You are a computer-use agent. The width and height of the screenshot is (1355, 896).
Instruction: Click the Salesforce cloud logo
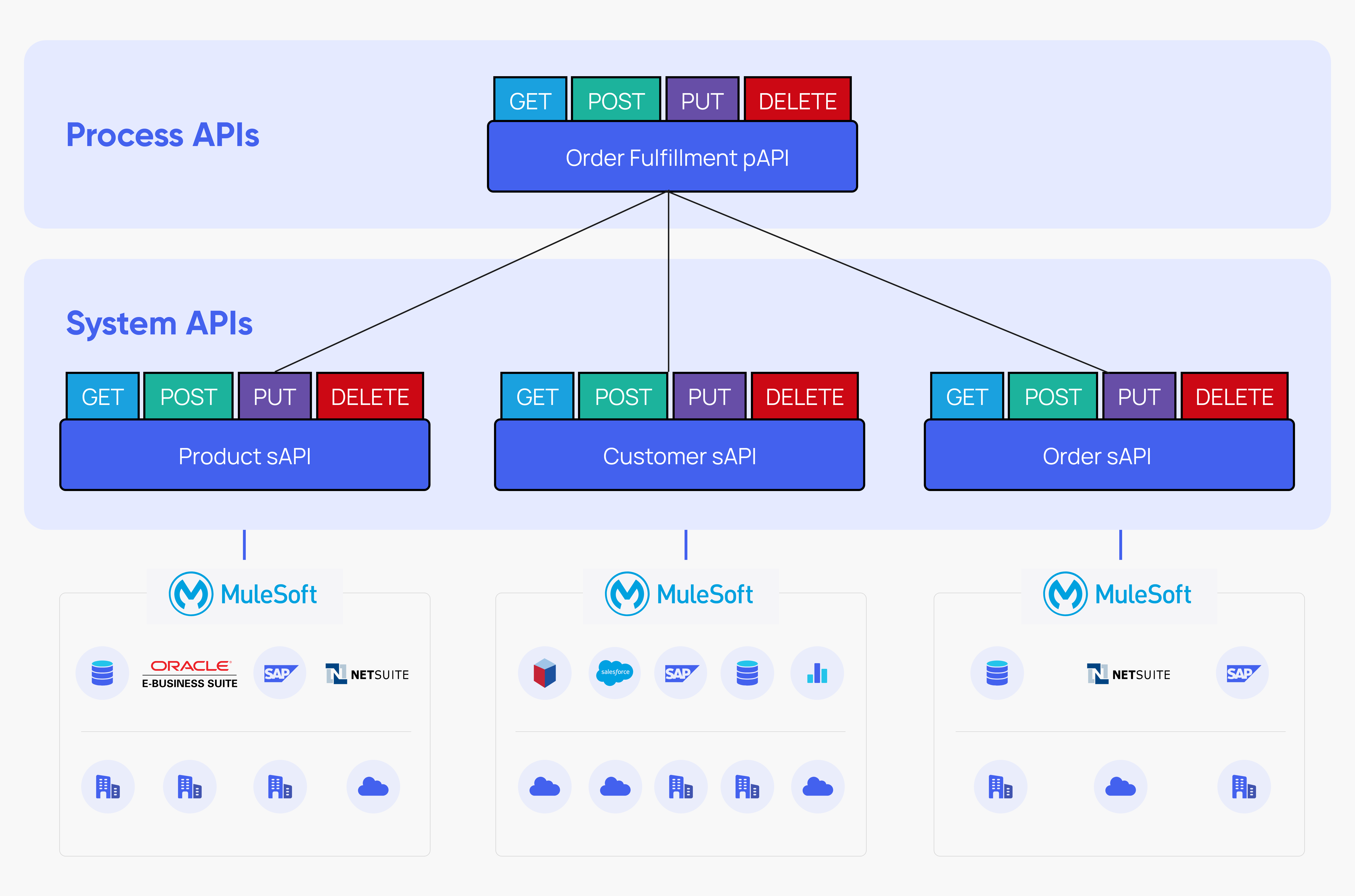pyautogui.click(x=615, y=673)
